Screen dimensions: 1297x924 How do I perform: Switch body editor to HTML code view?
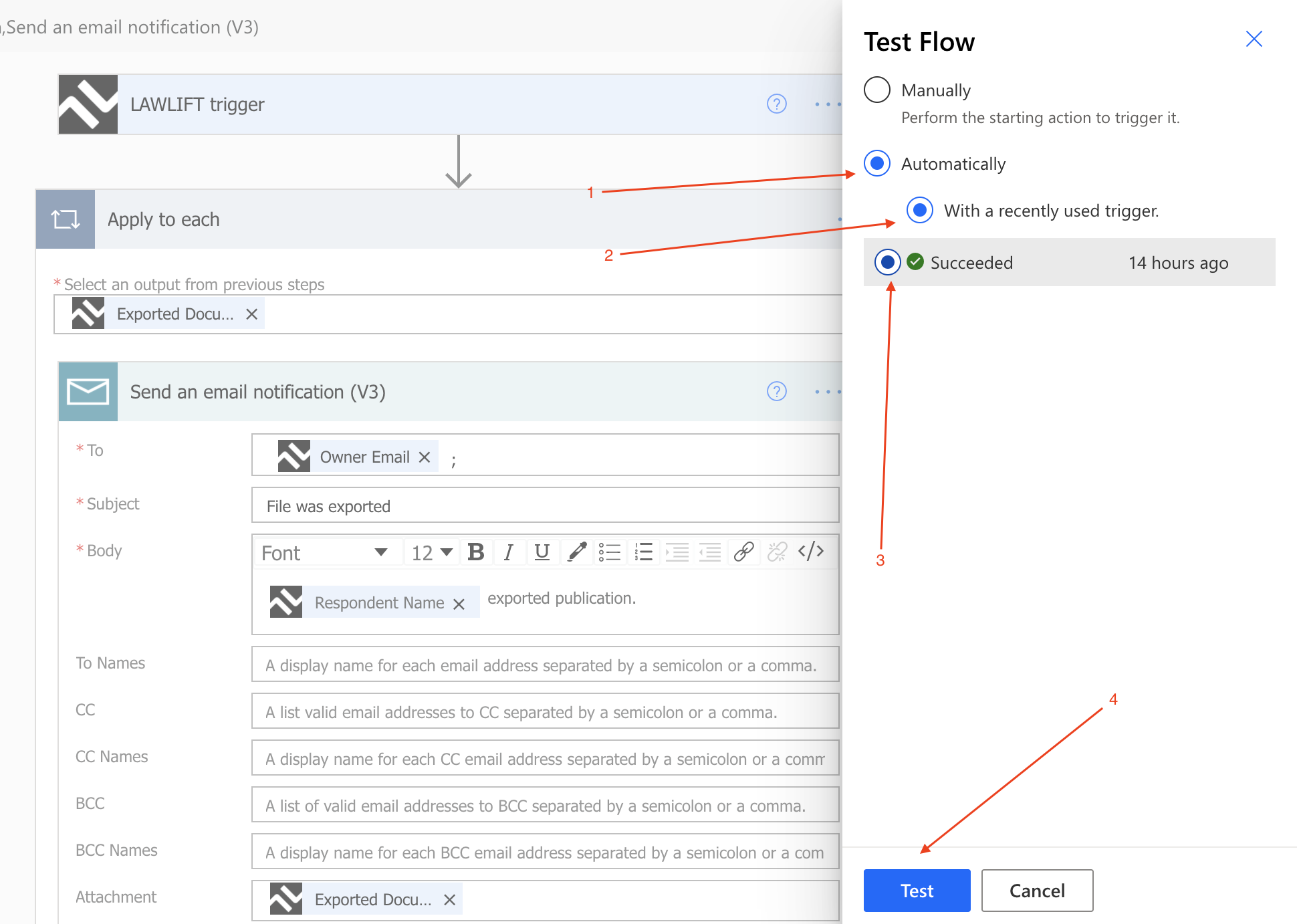811,552
